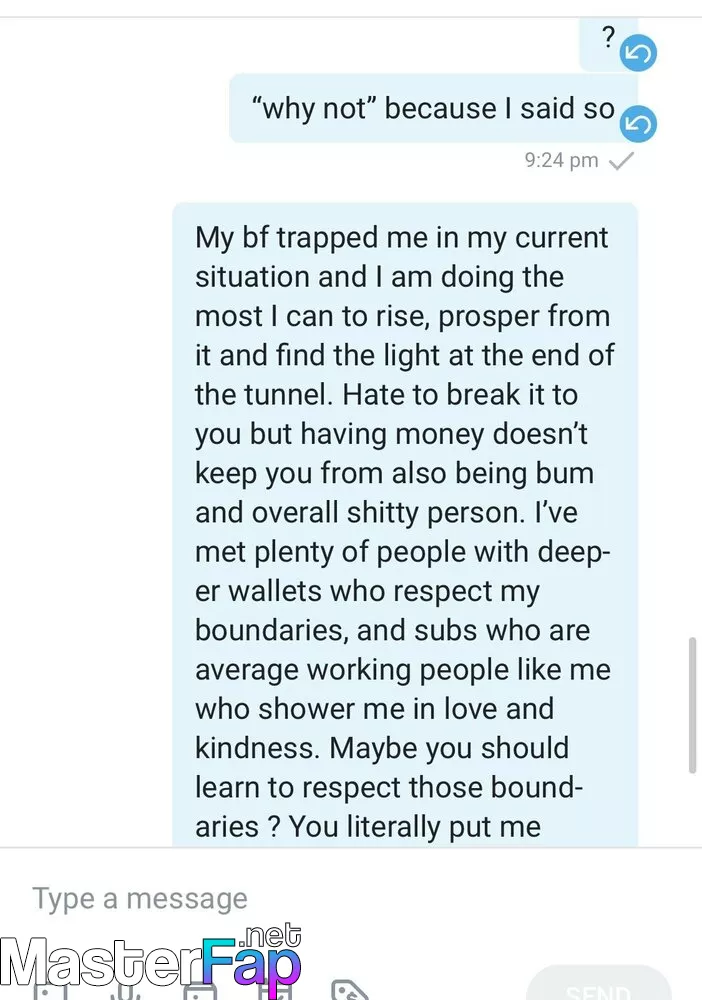Open the media attachment icon at bottom left
Screen dimensions: 702x1000
50,992
